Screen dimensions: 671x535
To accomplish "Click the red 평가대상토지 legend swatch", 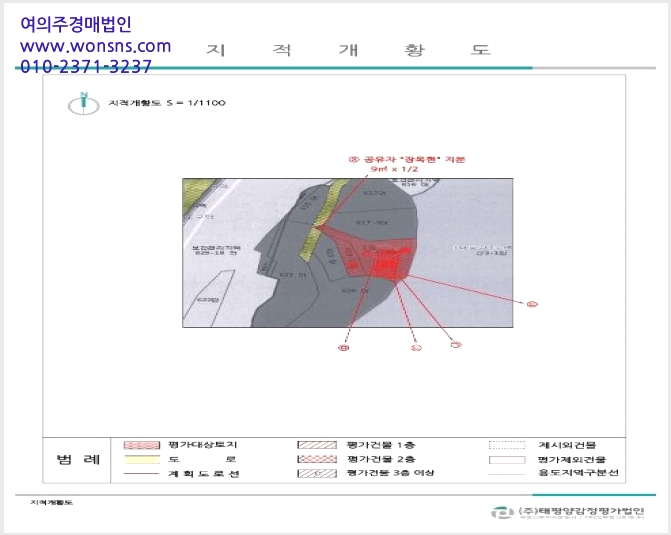I will (142, 445).
